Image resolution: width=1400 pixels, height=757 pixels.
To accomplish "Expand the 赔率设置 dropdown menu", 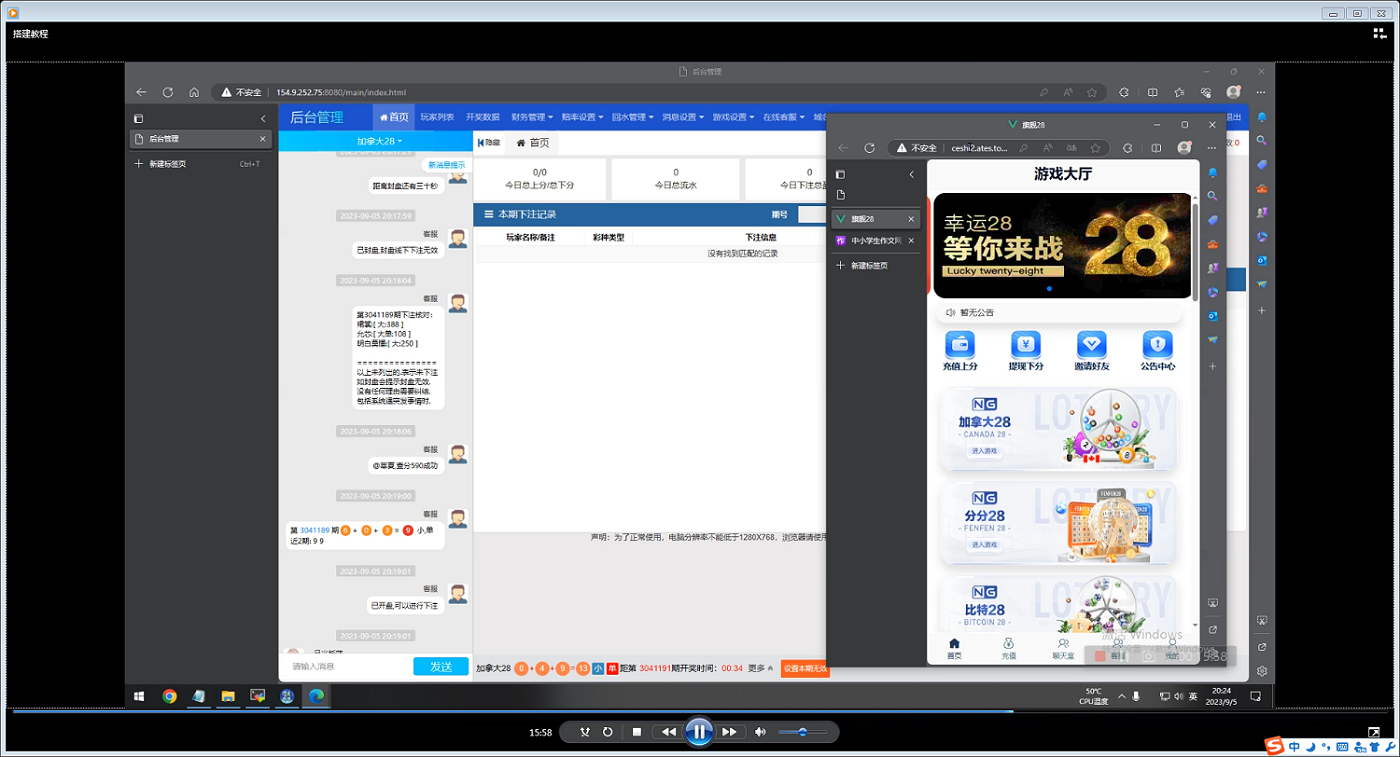I will click(x=581, y=117).
